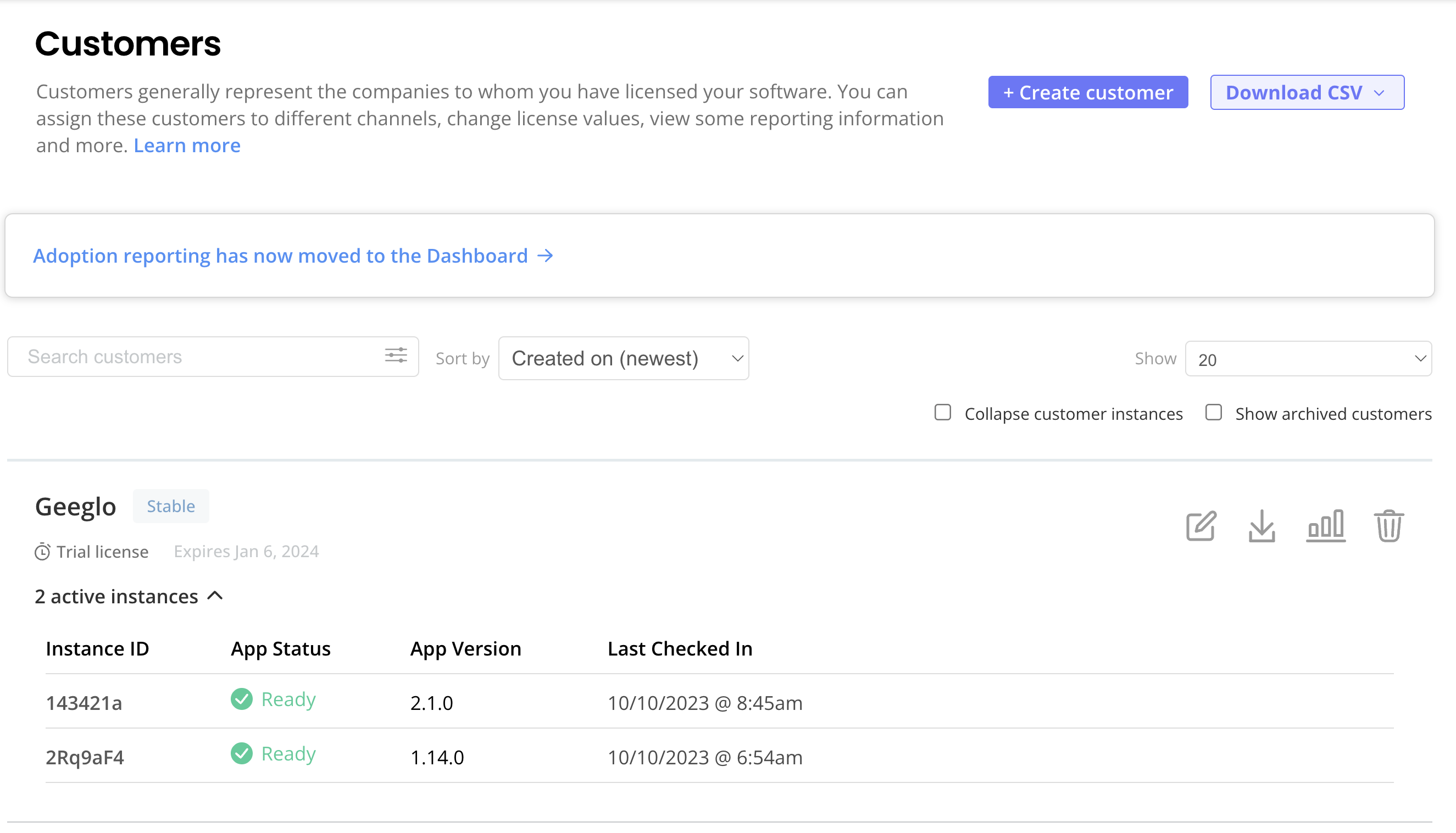Enable Collapse customer instances
Screen dimensions: 1456x833
942,412
